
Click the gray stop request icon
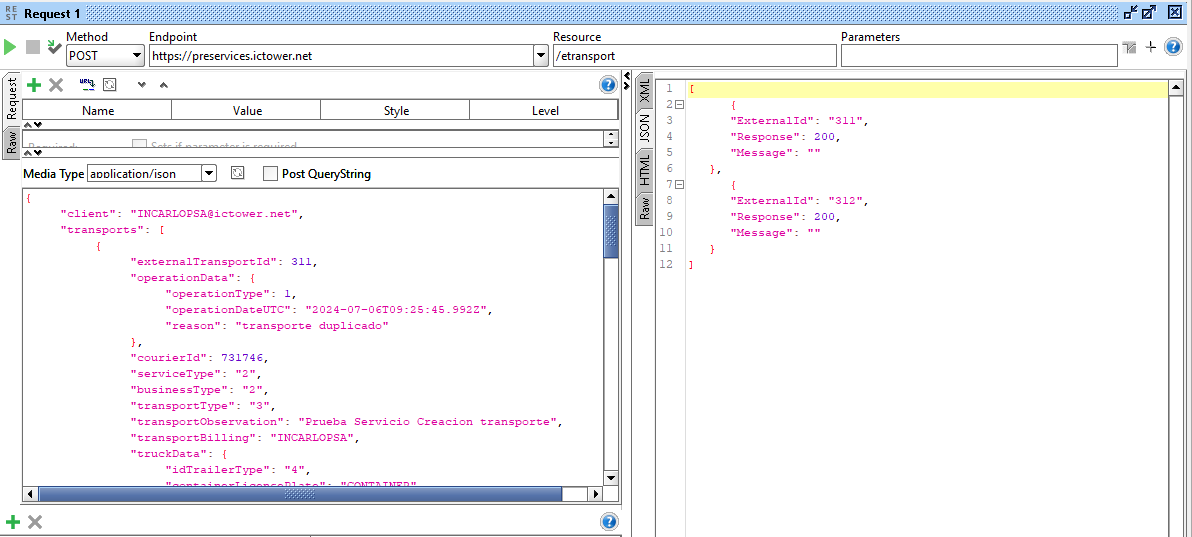pyautogui.click(x=33, y=47)
